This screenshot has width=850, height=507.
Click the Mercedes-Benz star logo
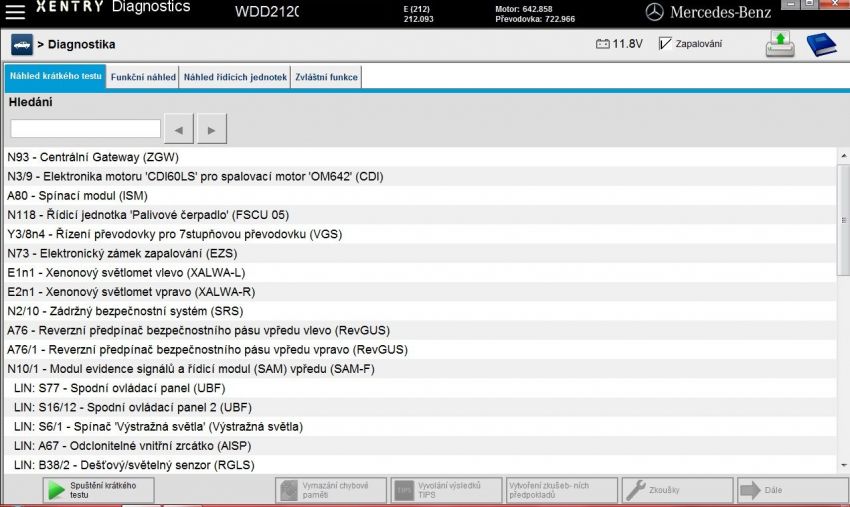[x=655, y=12]
